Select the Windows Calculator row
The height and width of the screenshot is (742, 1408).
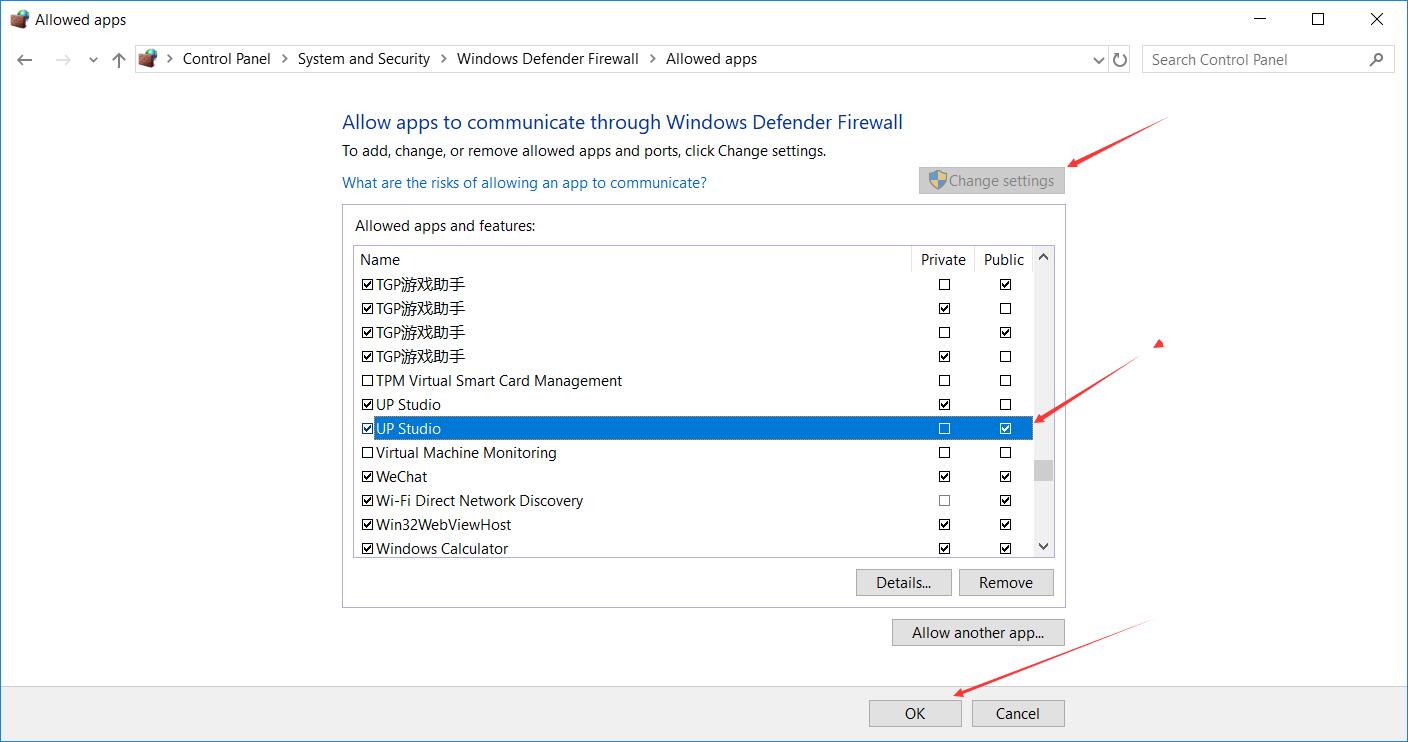pyautogui.click(x=693, y=549)
